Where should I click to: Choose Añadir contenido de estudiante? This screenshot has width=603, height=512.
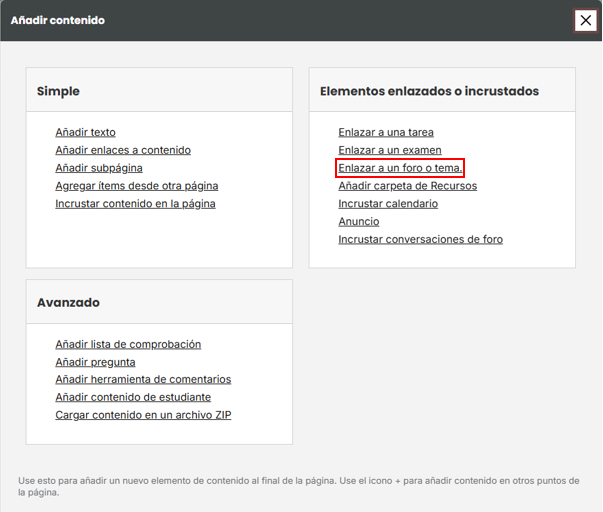tap(133, 397)
